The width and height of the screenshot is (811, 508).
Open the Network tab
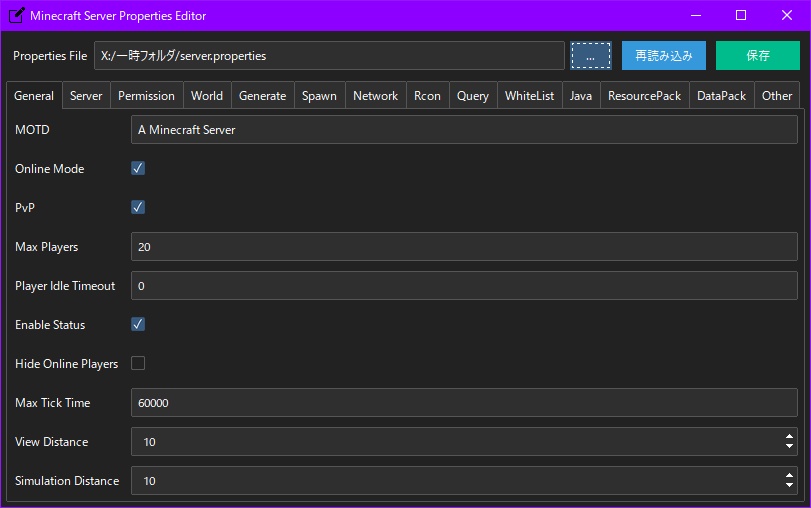pyautogui.click(x=376, y=96)
